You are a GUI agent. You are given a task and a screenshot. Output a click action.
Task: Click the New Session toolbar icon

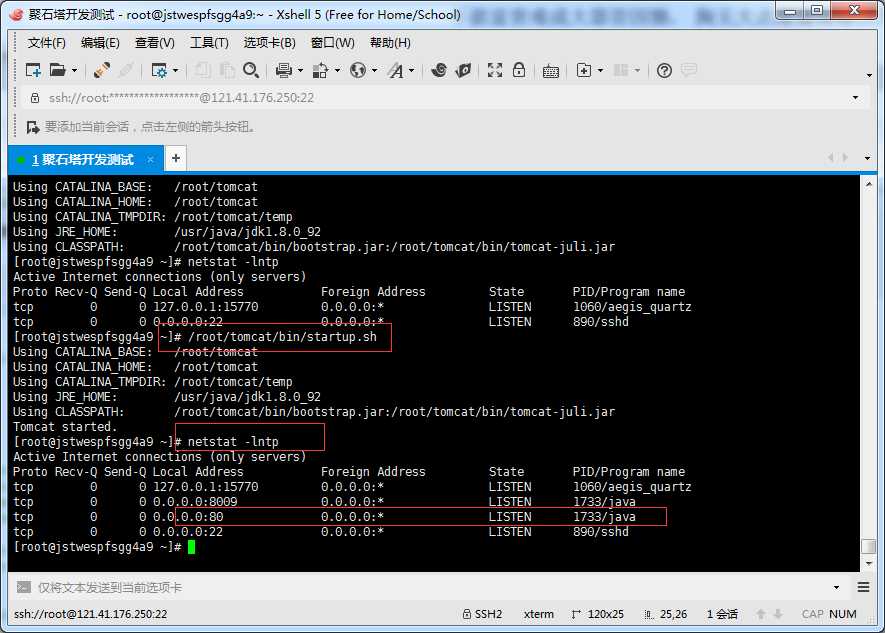(33, 70)
